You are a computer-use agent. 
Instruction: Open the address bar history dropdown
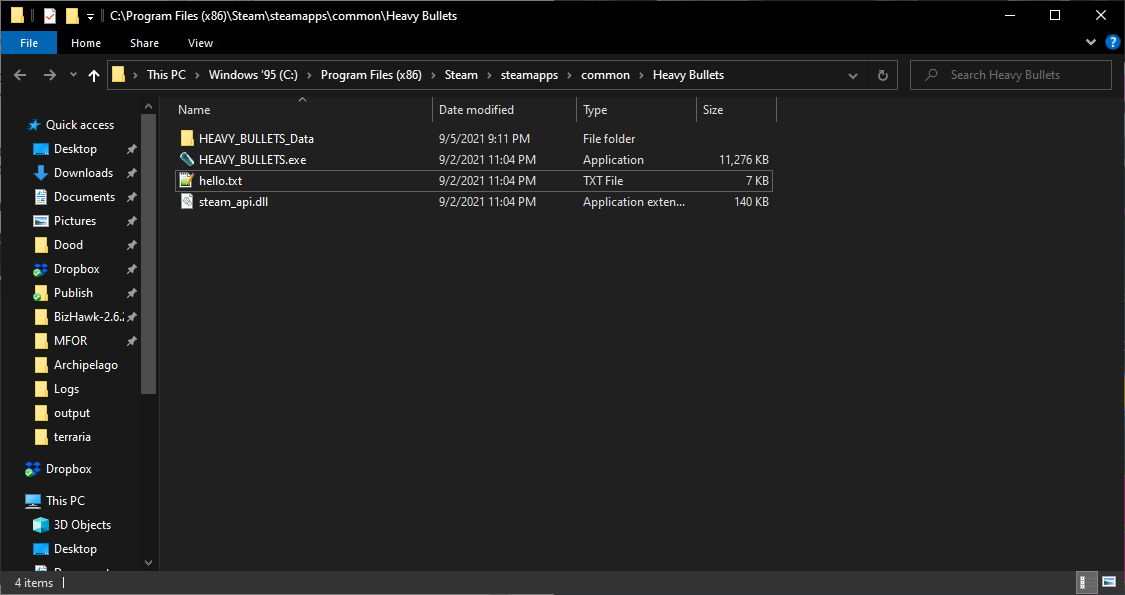pyautogui.click(x=852, y=75)
